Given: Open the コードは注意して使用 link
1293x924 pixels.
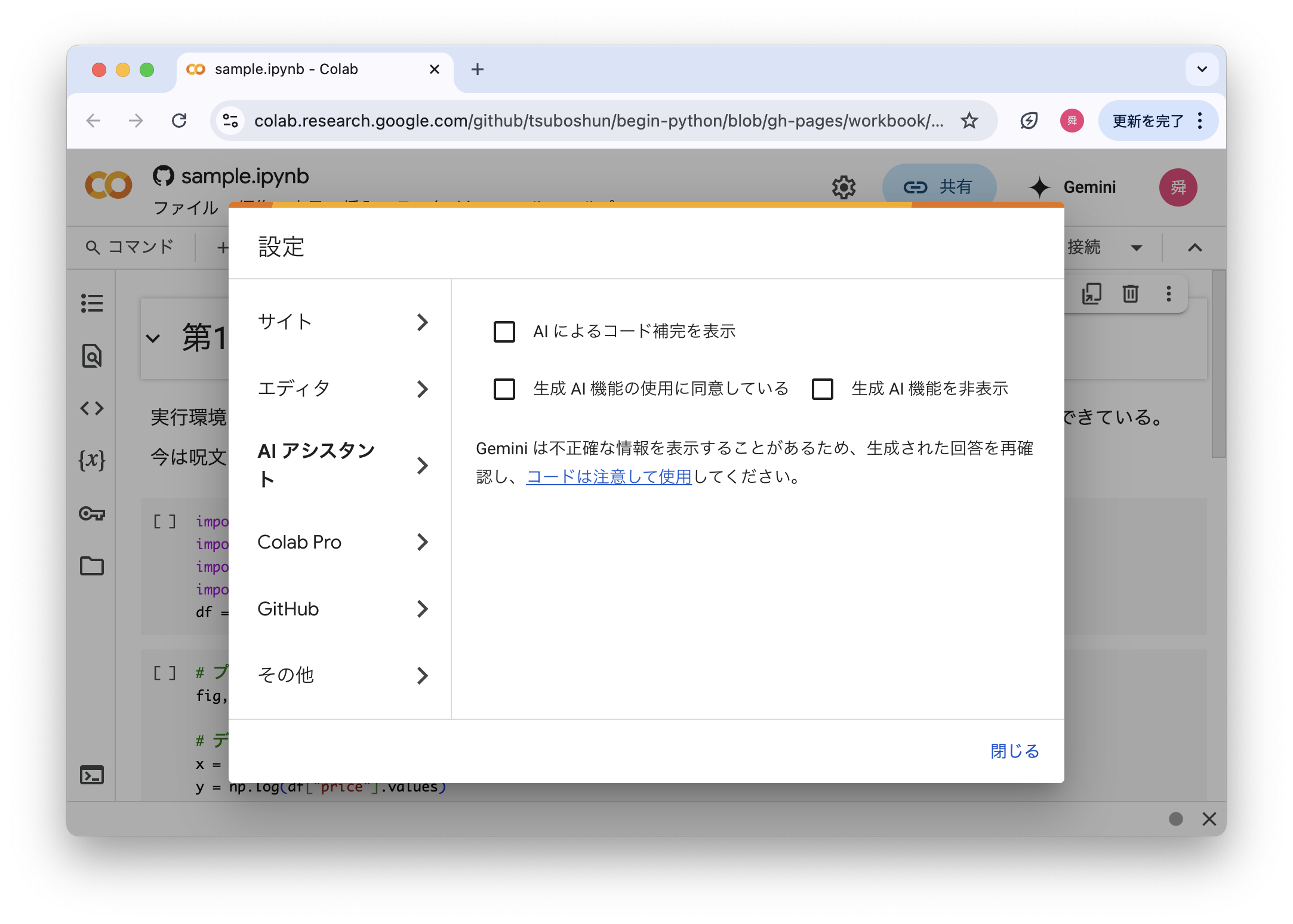Looking at the screenshot, I should tap(608, 477).
